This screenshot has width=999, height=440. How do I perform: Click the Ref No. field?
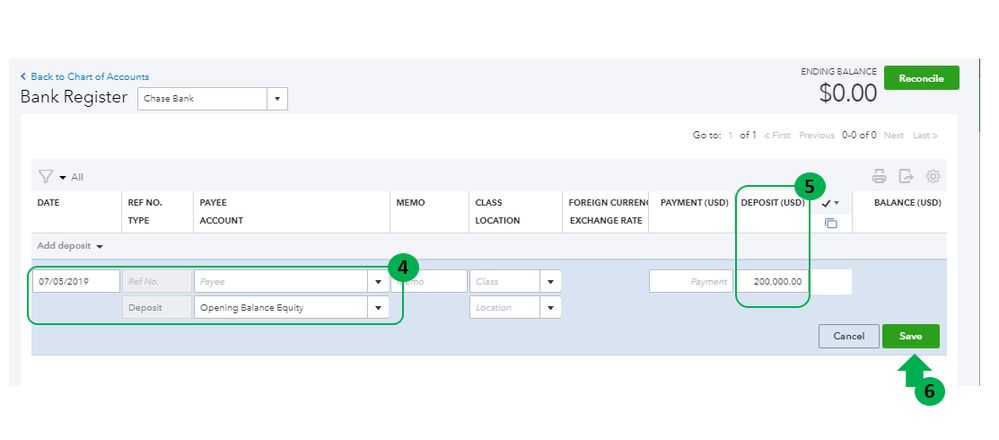point(155,282)
